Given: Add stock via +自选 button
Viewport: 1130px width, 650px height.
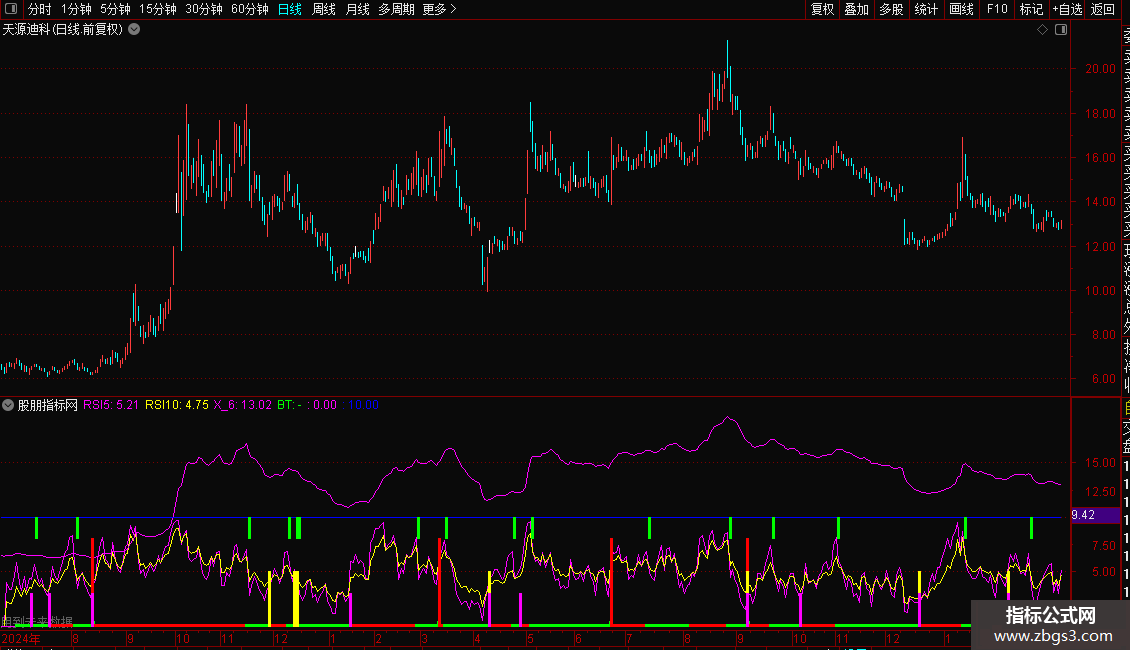Looking at the screenshot, I should [x=1067, y=9].
